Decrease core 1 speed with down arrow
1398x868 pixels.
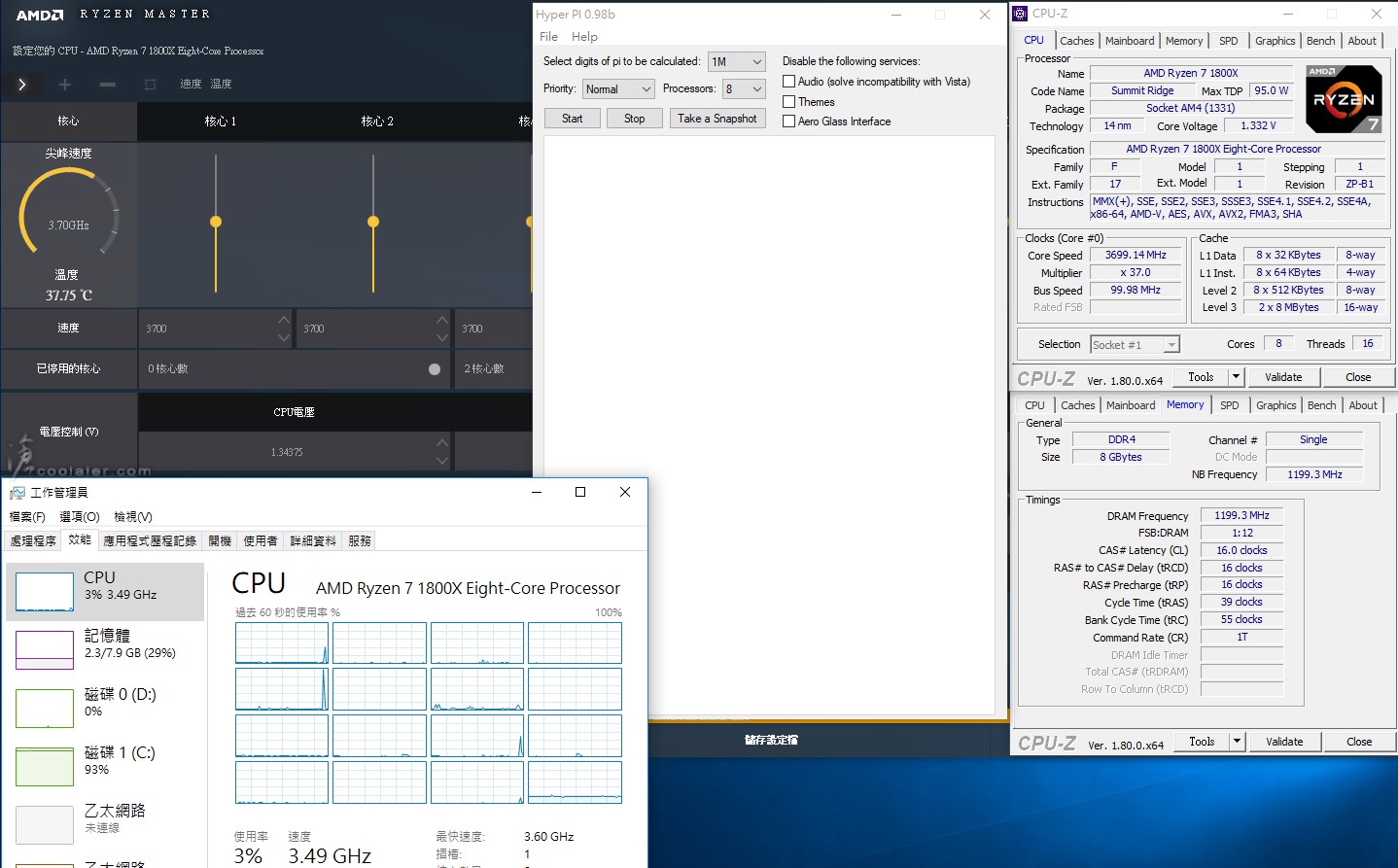point(283,337)
